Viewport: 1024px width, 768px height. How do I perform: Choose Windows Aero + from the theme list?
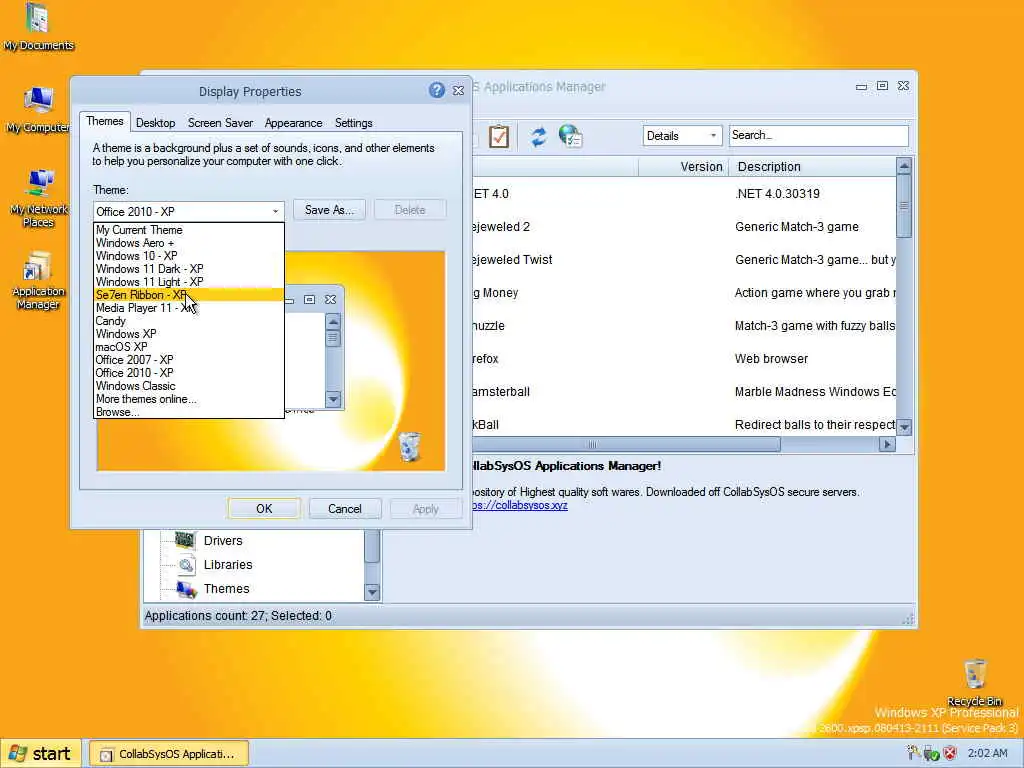click(x=189, y=243)
